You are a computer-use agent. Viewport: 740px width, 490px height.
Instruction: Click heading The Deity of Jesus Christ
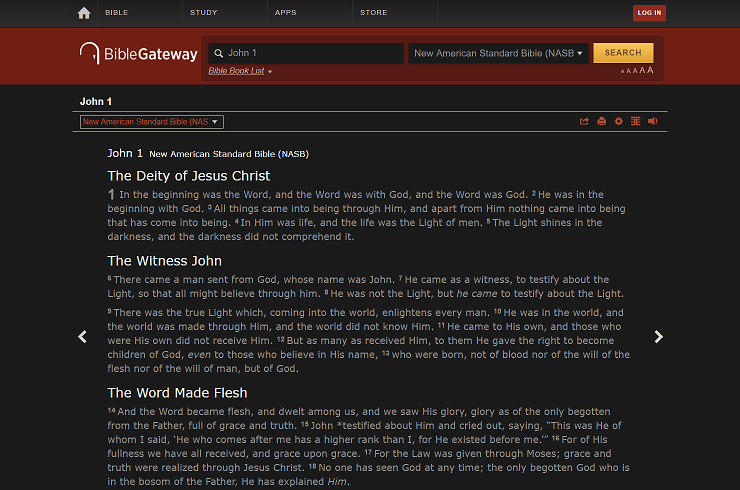(x=188, y=176)
